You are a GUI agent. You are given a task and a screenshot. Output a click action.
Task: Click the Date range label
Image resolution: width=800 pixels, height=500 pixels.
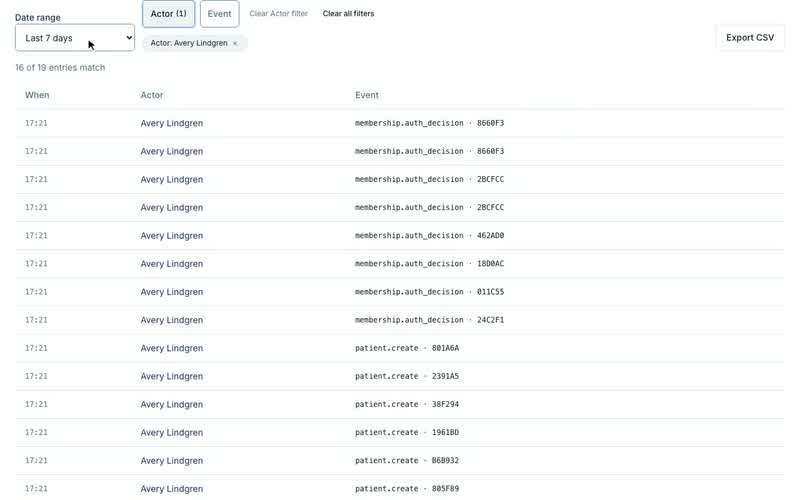[x=38, y=17]
